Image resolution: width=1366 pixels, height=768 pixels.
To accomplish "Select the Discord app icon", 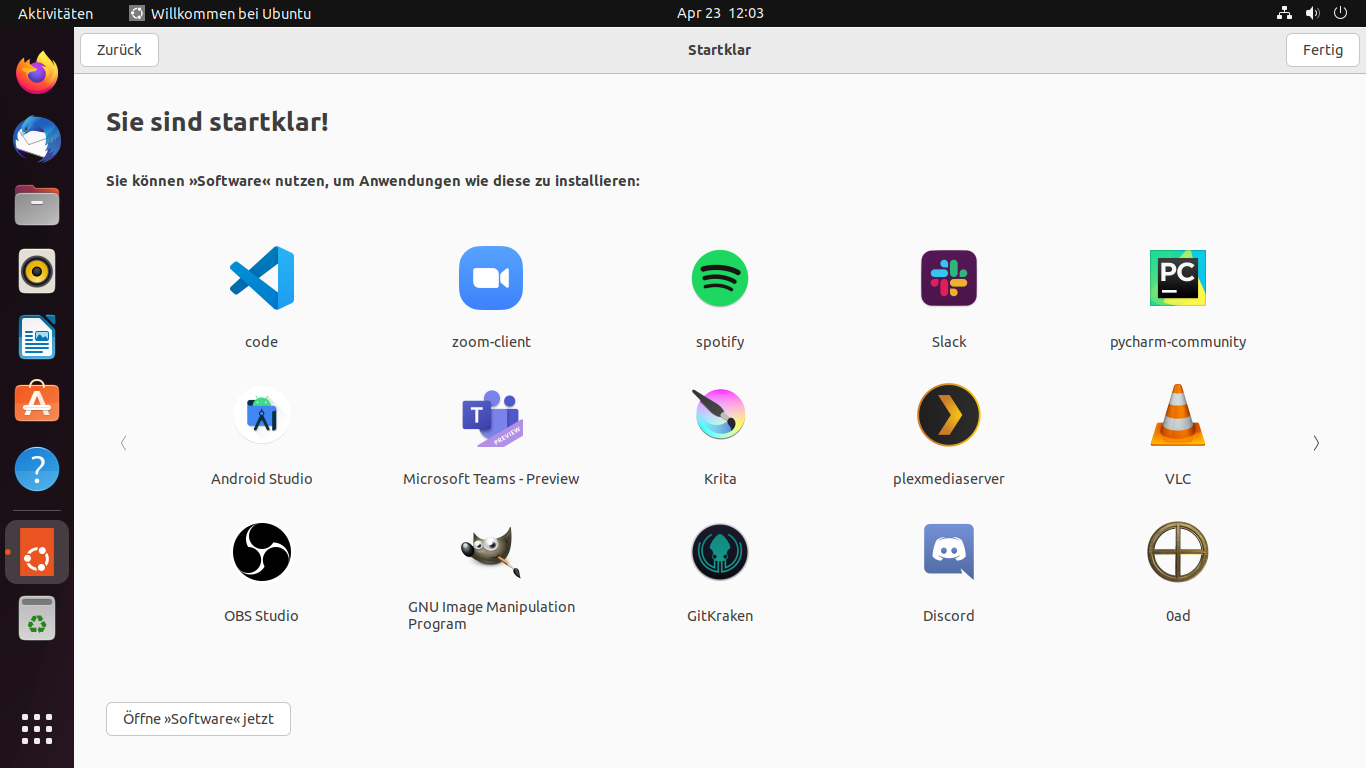I will pos(949,552).
